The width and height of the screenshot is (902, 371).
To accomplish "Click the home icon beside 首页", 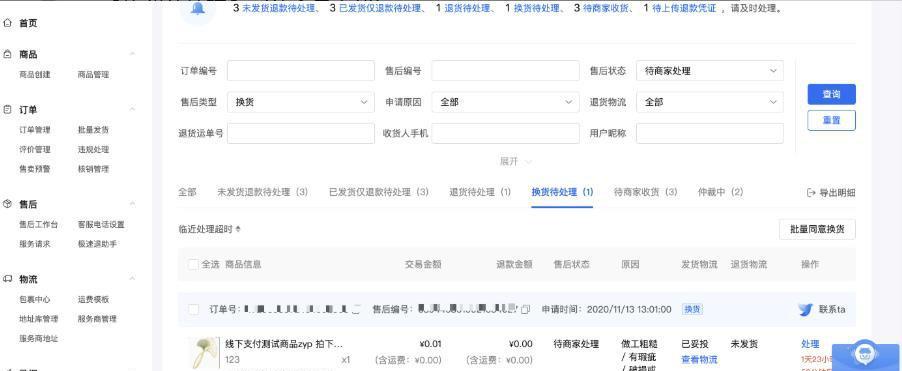I will [7, 24].
